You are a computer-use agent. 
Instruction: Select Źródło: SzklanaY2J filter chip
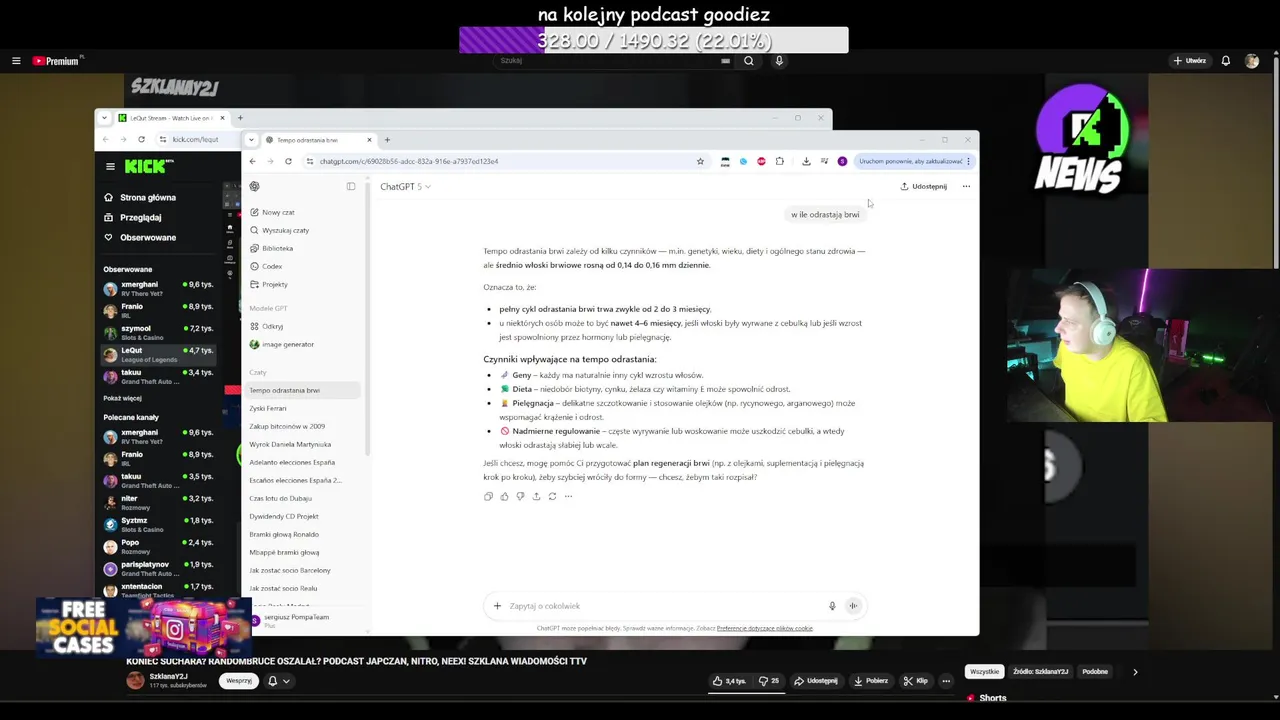(x=1040, y=672)
